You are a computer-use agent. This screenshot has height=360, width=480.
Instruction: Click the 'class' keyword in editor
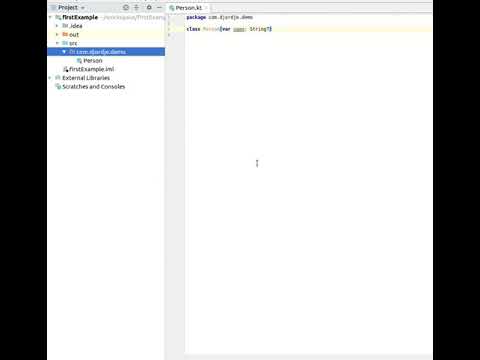click(193, 29)
